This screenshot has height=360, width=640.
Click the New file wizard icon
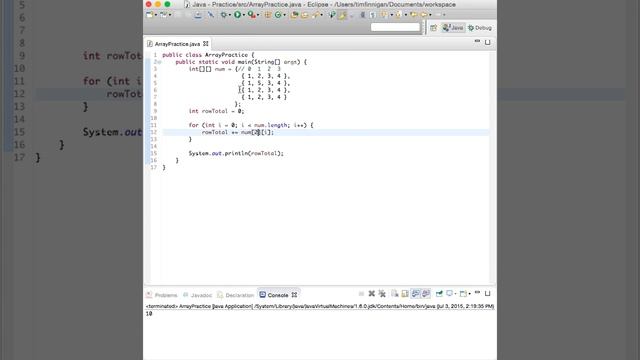[149, 15]
